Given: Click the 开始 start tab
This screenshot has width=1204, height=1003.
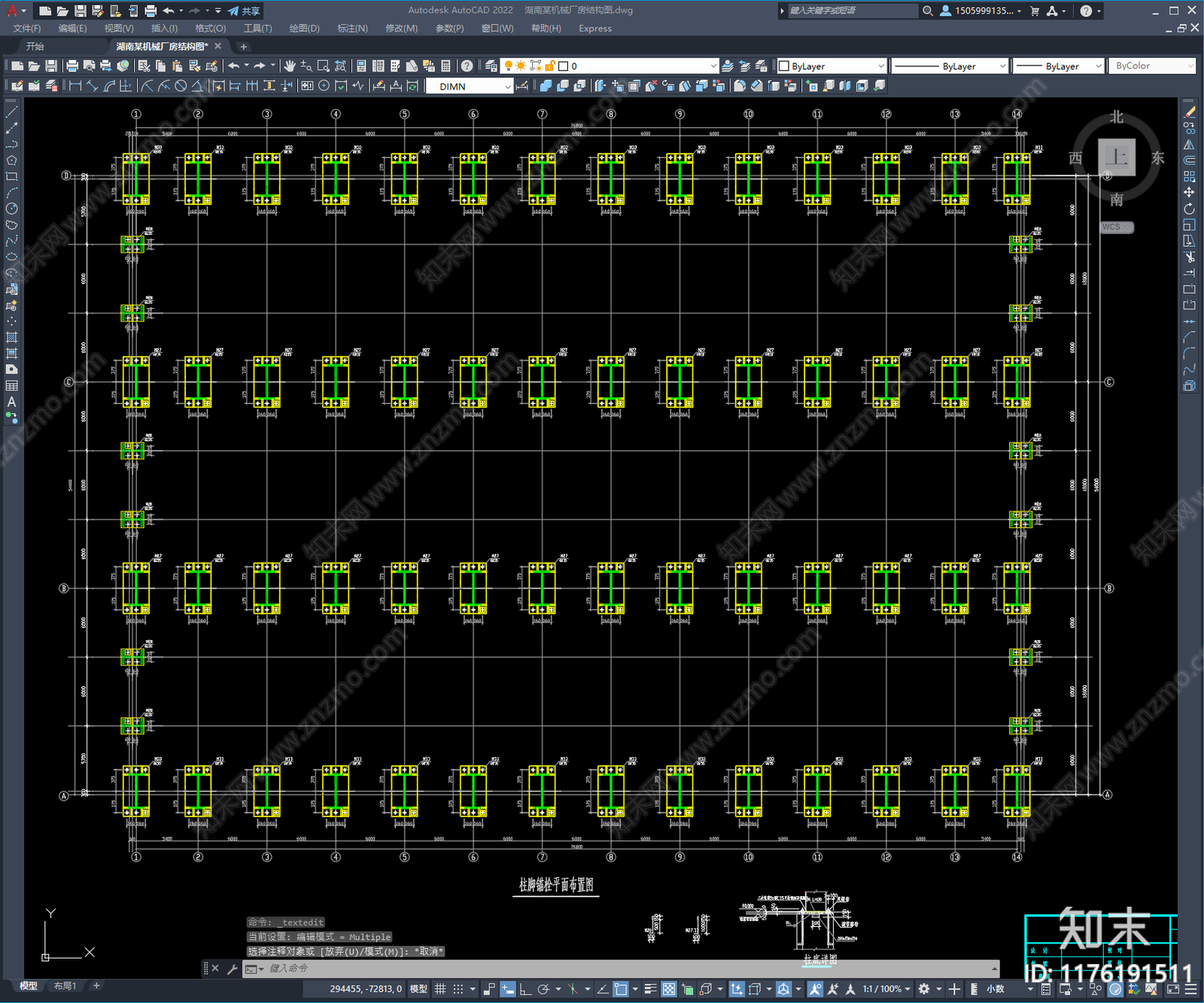Looking at the screenshot, I should [35, 47].
